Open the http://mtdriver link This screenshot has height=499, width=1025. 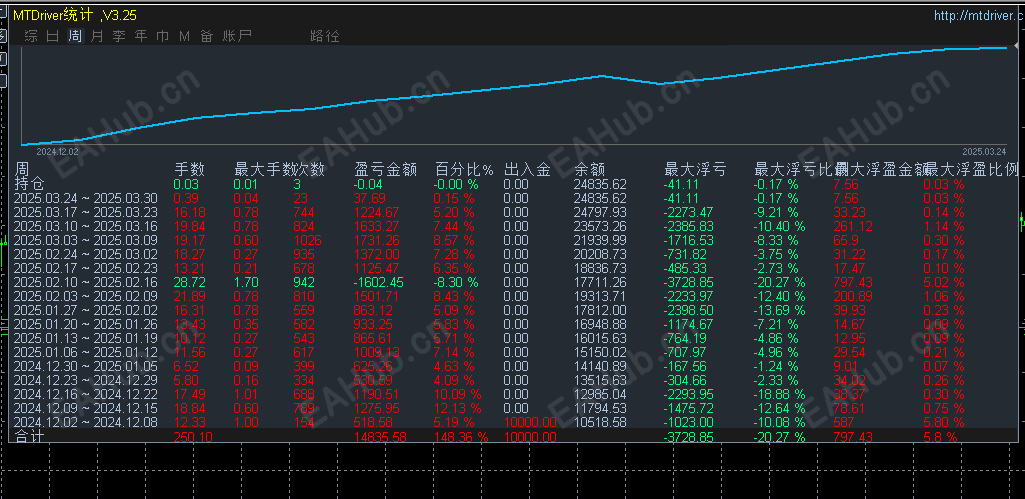tap(979, 16)
